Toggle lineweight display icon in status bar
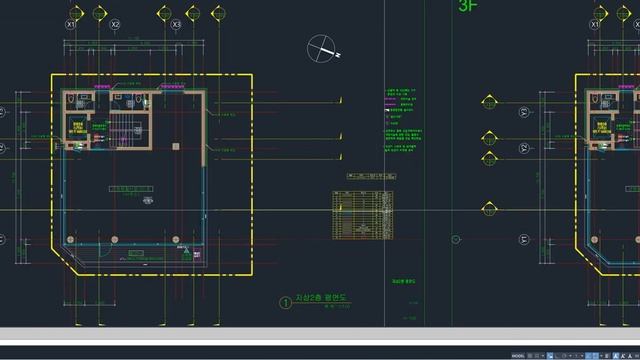Screen dimensions: 640x360 pos(607,356)
